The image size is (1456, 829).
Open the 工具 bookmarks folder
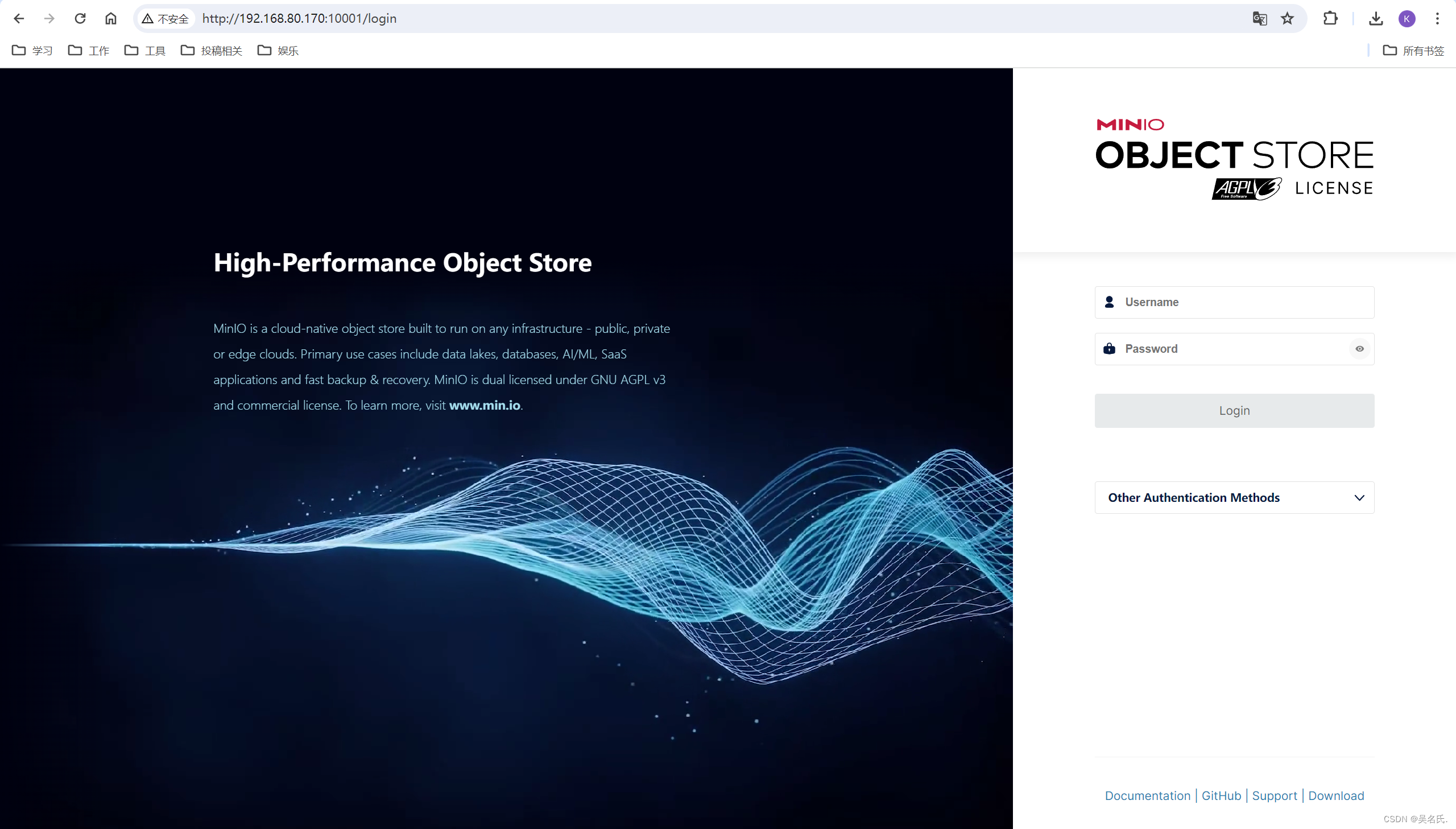click(x=145, y=50)
